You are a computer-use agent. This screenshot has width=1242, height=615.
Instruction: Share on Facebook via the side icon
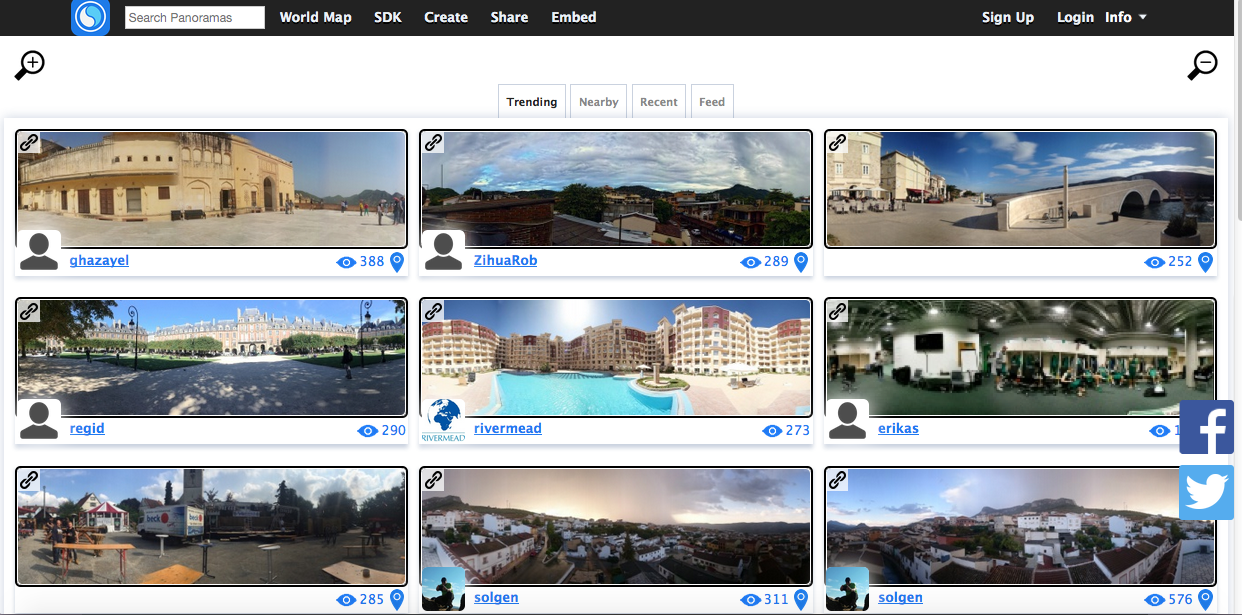1206,428
